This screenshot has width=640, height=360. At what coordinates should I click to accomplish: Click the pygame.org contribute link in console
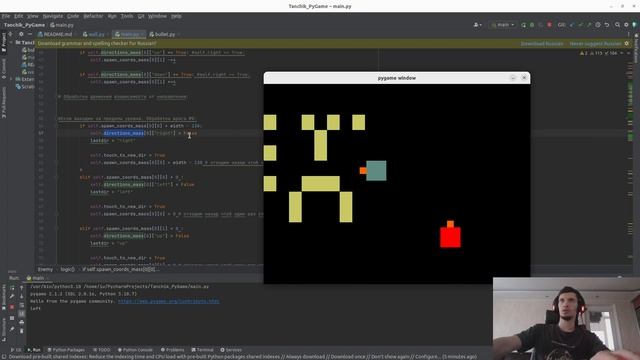tap(169, 301)
